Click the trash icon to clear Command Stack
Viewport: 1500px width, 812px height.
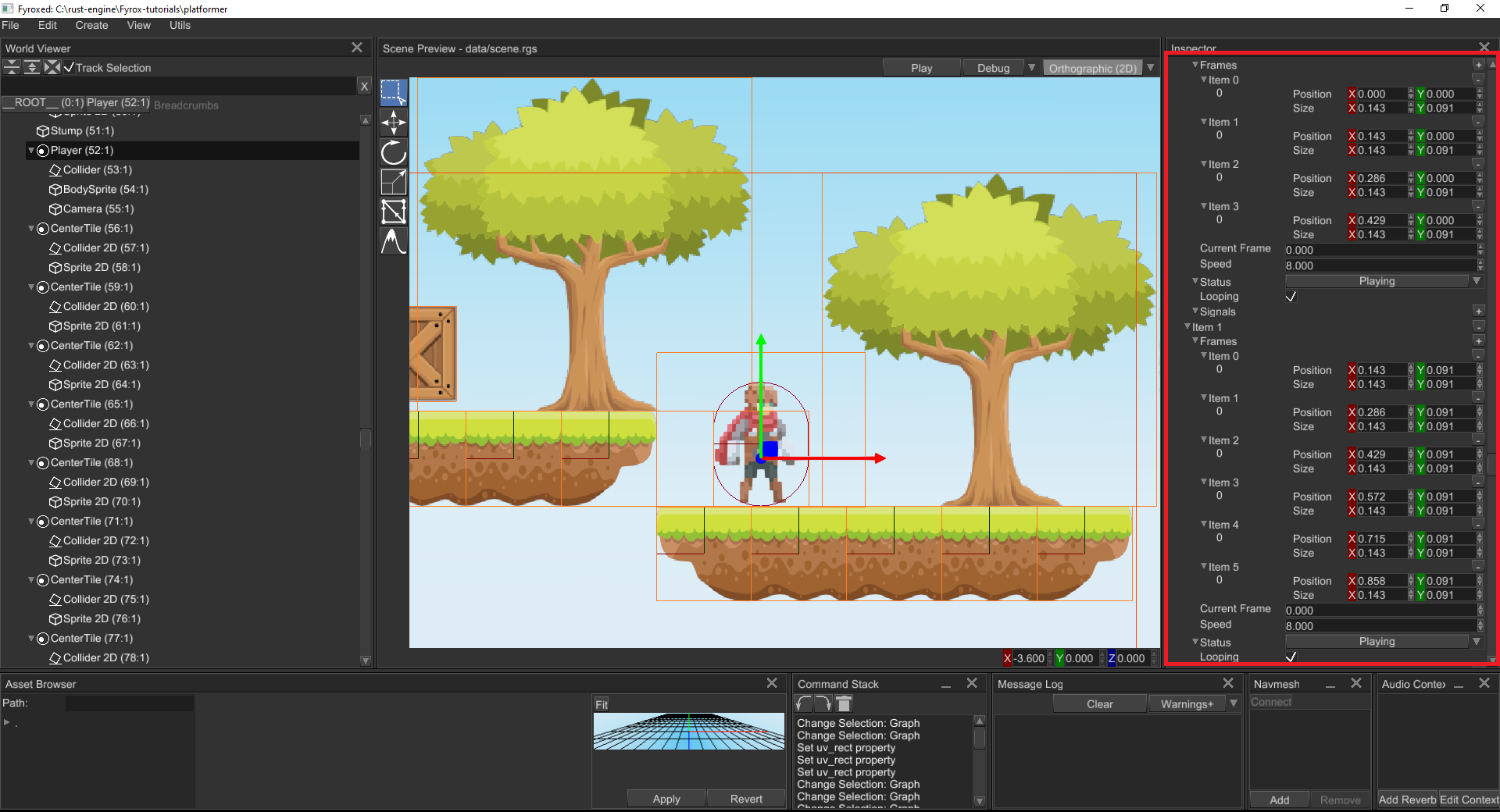point(844,703)
